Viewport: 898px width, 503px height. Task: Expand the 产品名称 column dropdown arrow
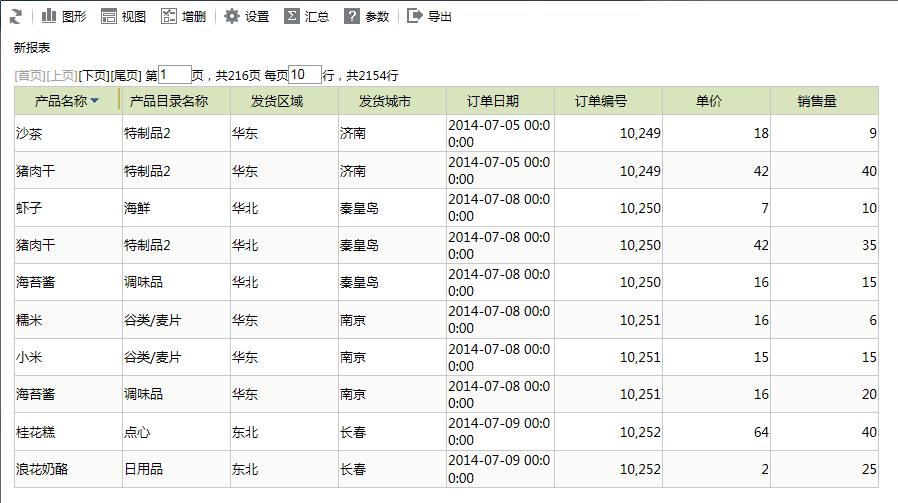tap(94, 101)
